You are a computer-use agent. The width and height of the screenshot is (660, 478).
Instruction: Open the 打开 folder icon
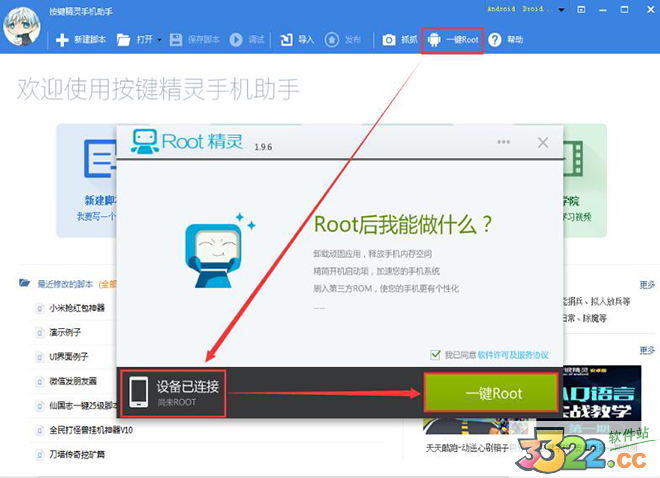click(123, 40)
